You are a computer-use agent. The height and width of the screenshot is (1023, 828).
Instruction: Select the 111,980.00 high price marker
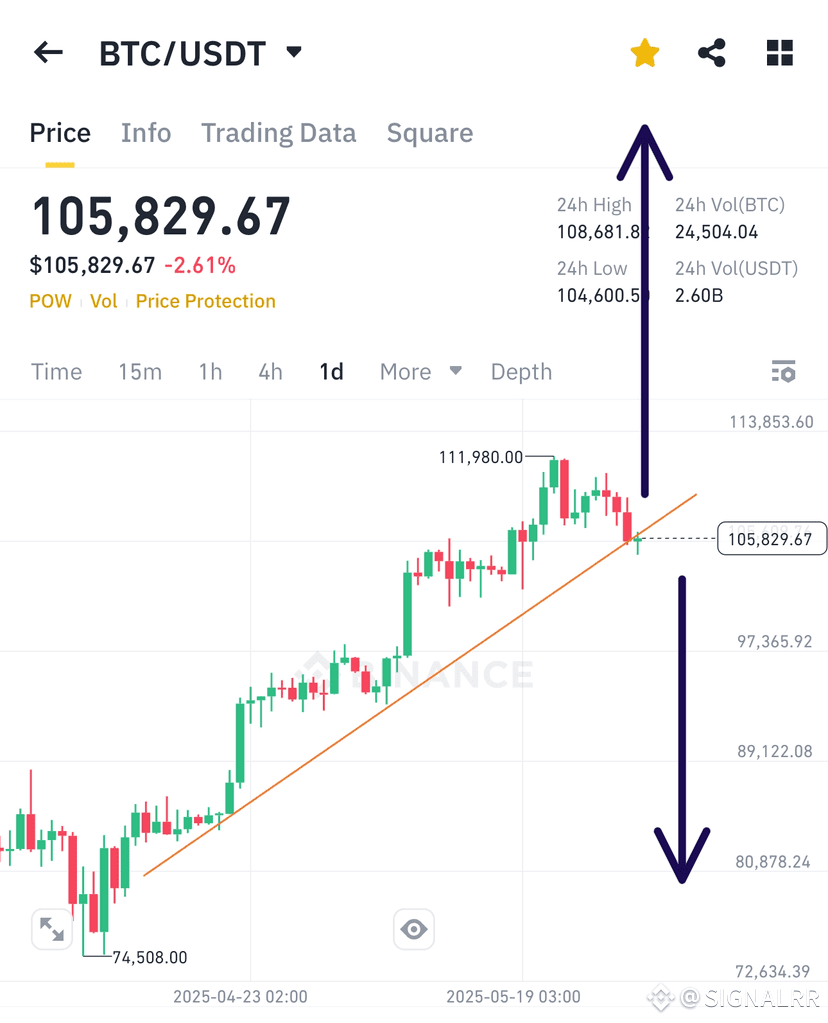pos(481,457)
